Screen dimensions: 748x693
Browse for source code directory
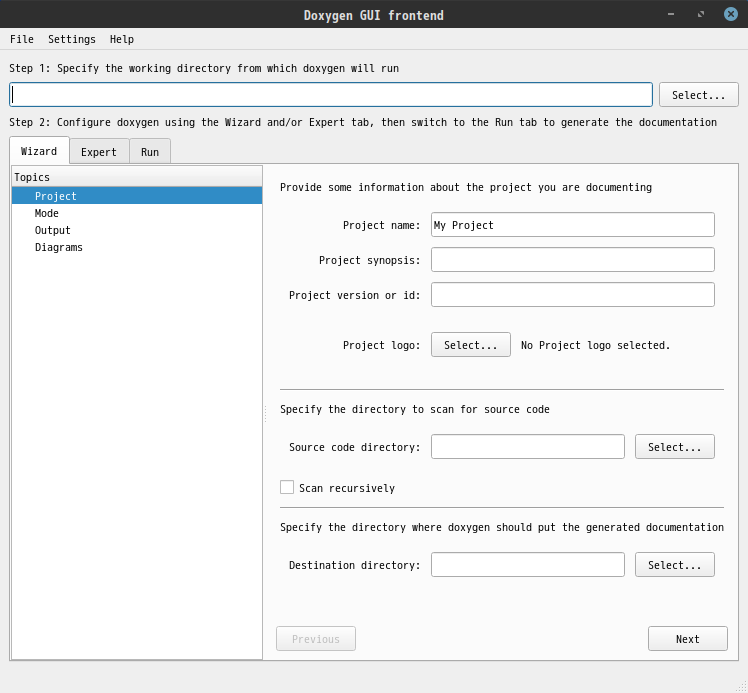[x=675, y=446]
